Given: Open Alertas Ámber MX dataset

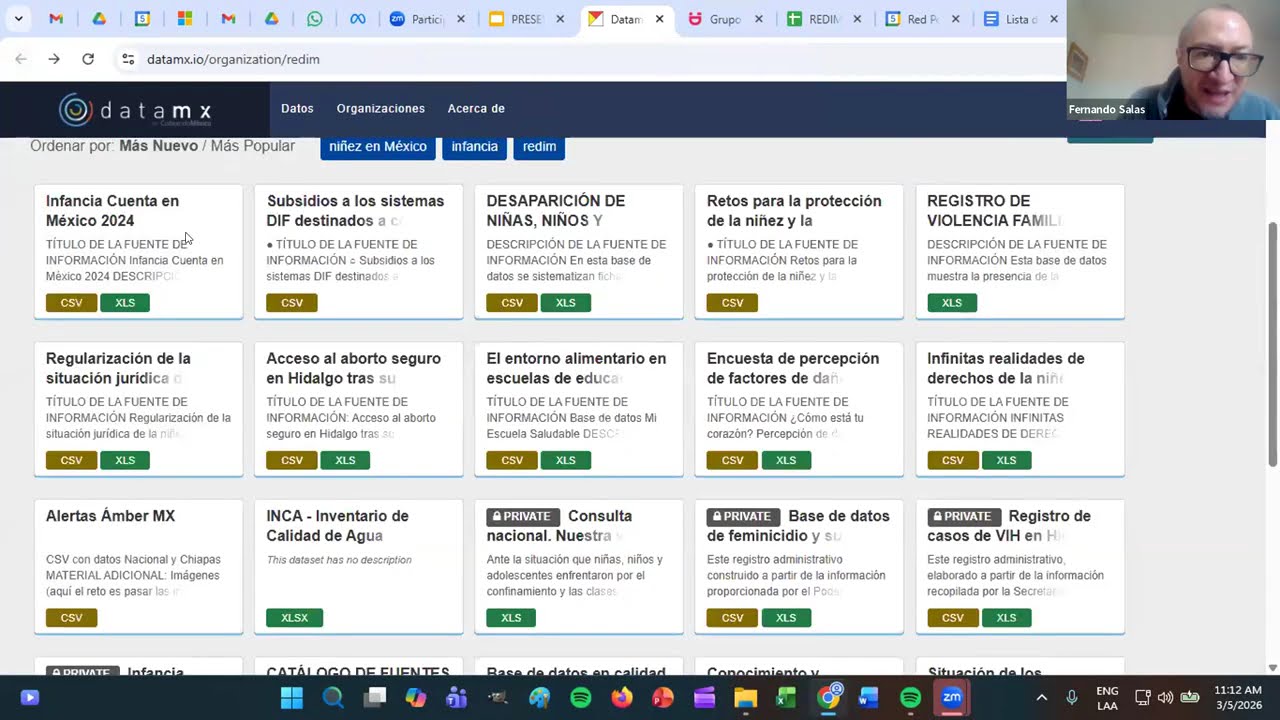Looking at the screenshot, I should (110, 516).
